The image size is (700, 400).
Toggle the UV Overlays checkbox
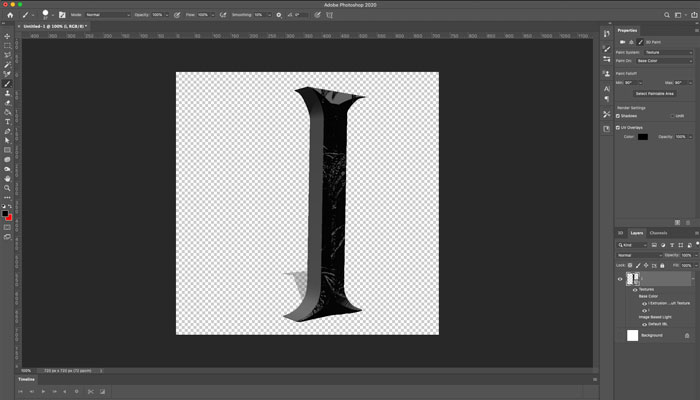click(619, 127)
